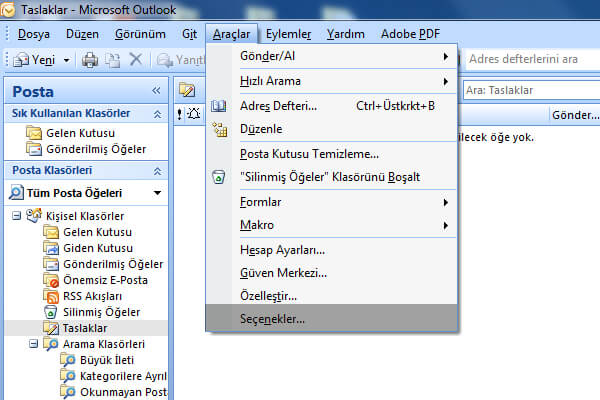Open the Yeni button dropdown arrow
Image resolution: width=600 pixels, height=400 pixels.
67,60
